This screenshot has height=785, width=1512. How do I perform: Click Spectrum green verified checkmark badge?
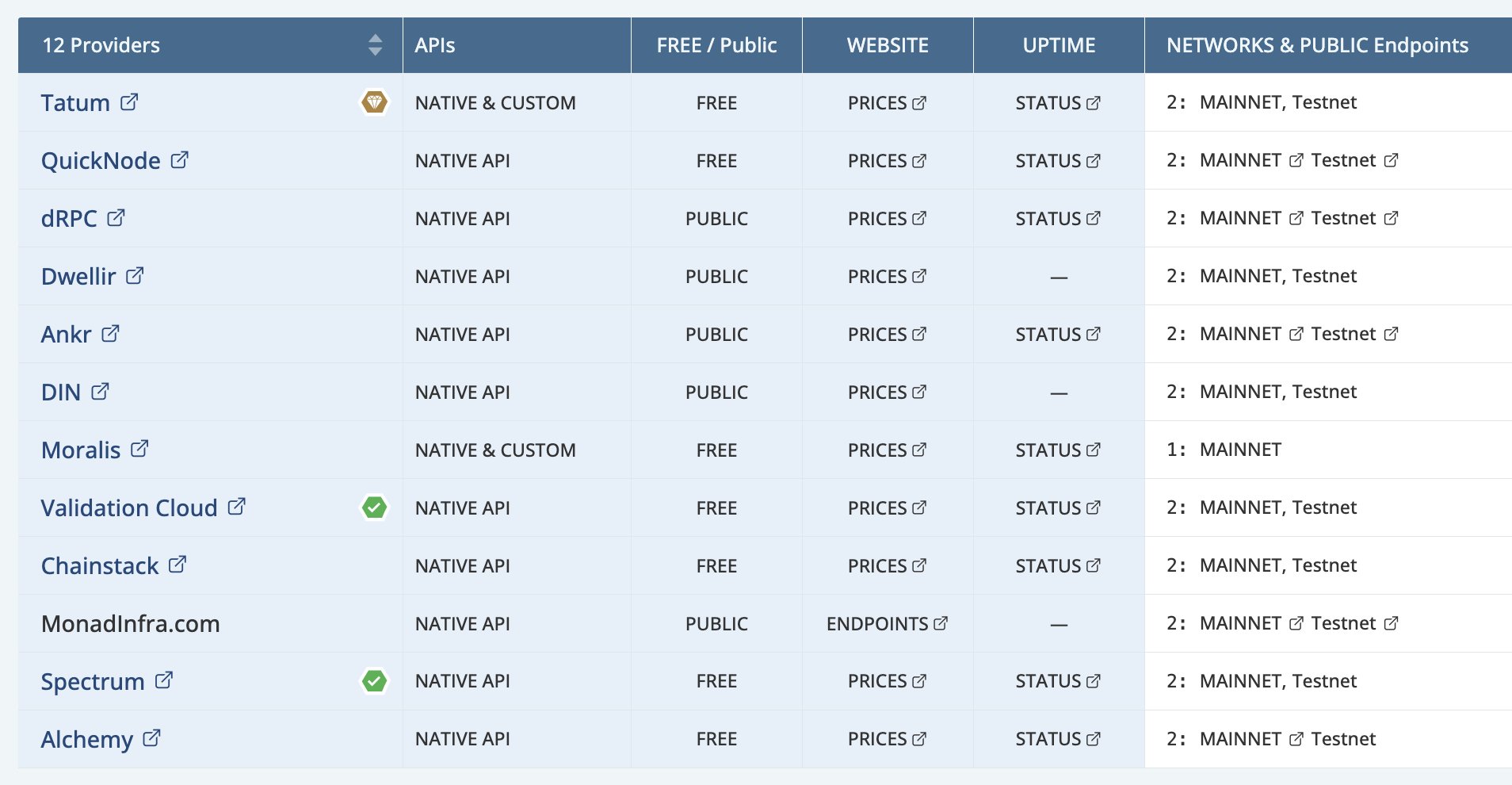(374, 681)
